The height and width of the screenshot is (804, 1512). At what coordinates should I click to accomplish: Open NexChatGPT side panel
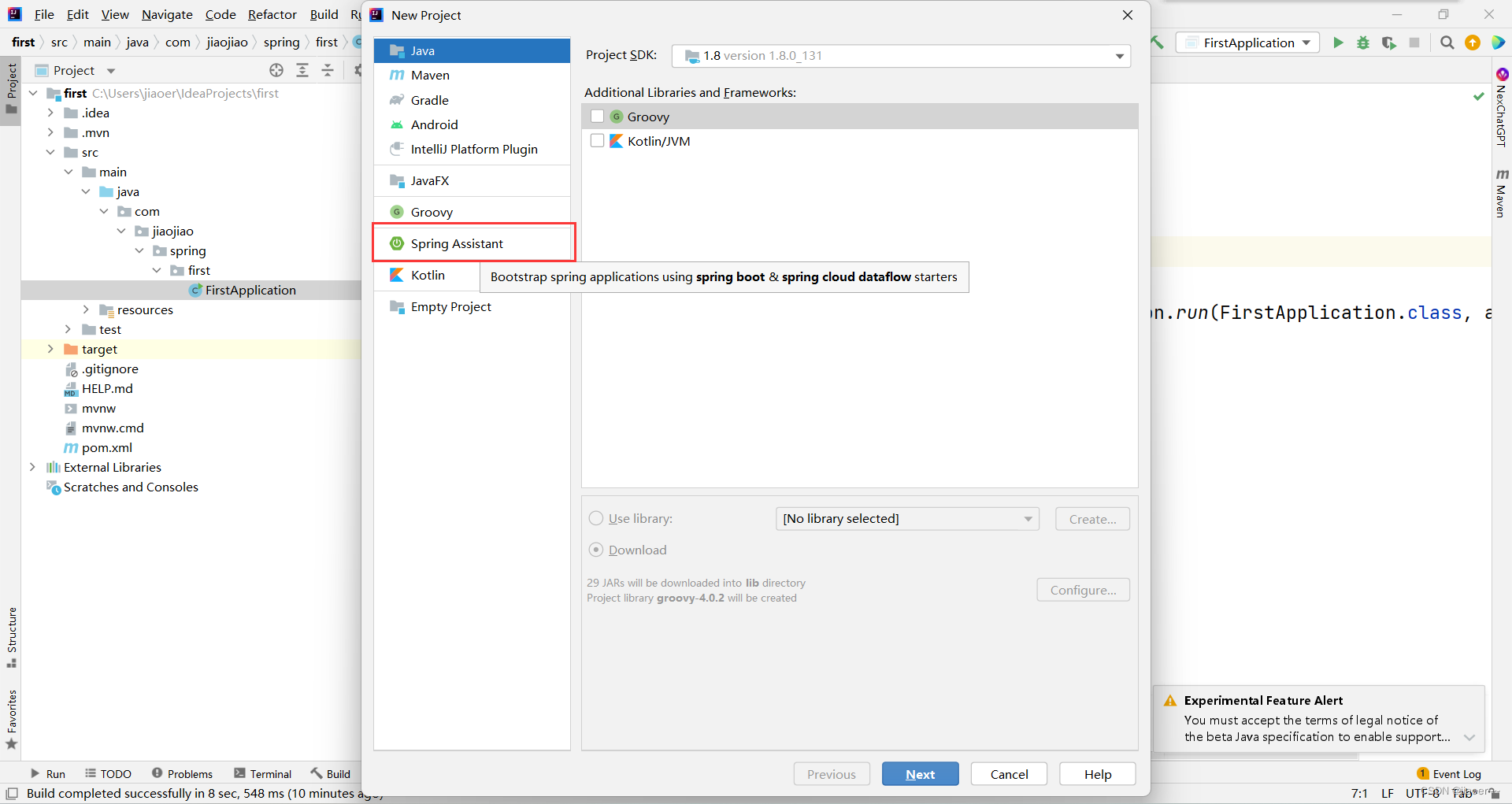point(1502,108)
